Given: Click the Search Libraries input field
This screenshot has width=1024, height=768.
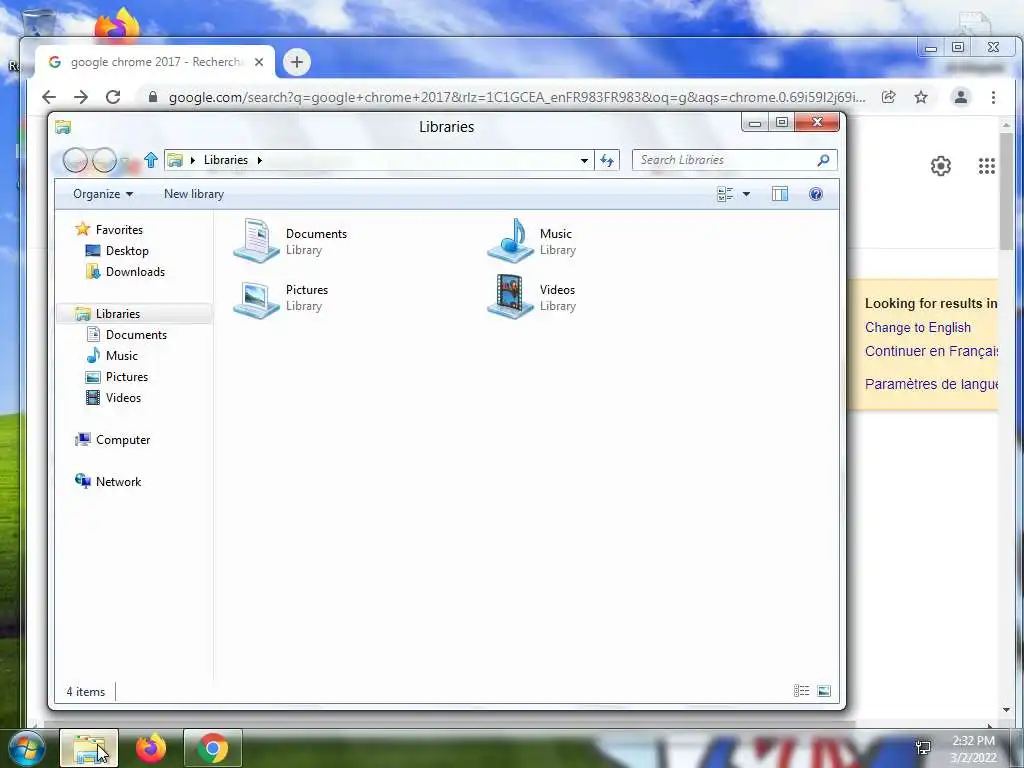Looking at the screenshot, I should pos(724,160).
